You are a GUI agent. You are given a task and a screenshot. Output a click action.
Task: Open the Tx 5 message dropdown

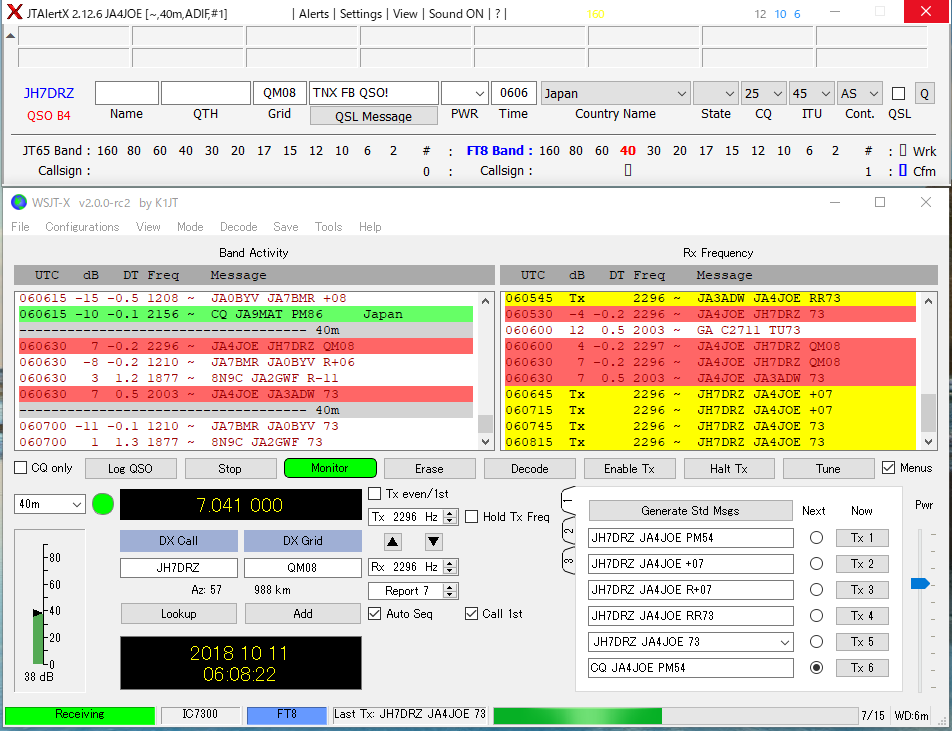tap(782, 642)
